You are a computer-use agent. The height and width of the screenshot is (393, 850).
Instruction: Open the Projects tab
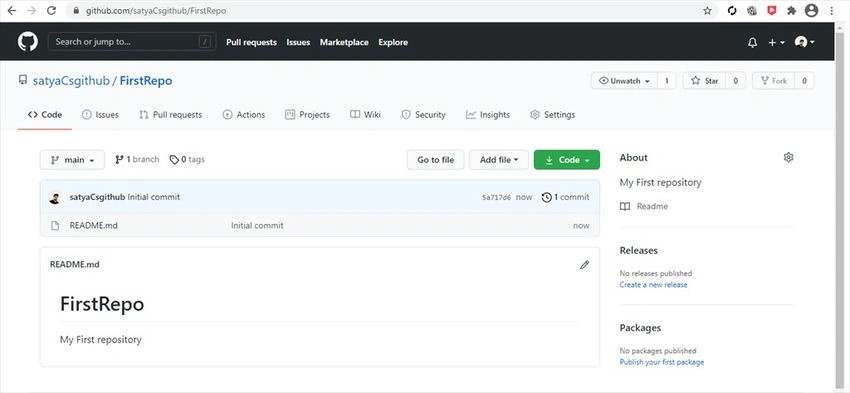307,114
